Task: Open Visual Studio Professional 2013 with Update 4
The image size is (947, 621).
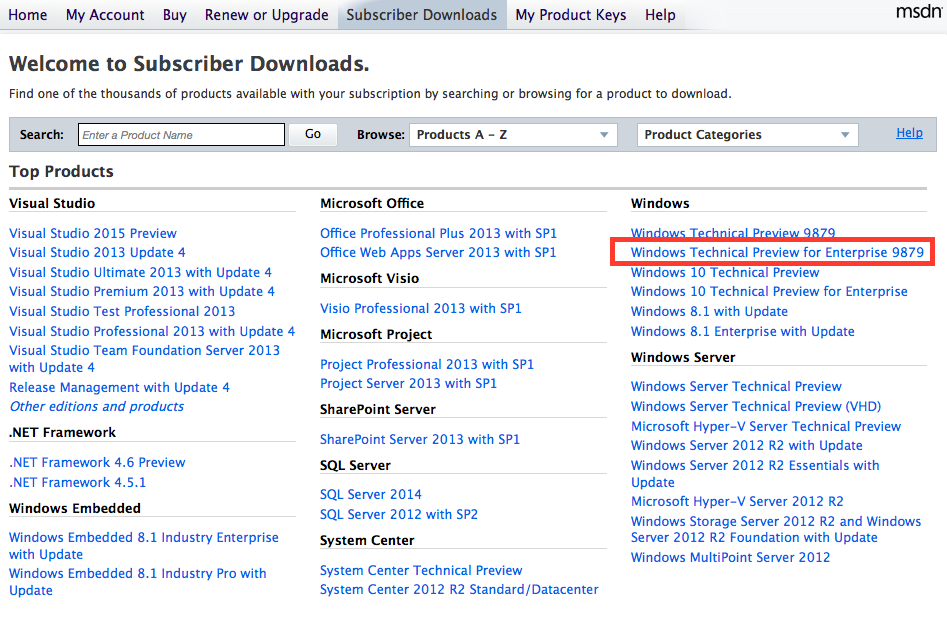Action: coord(152,332)
